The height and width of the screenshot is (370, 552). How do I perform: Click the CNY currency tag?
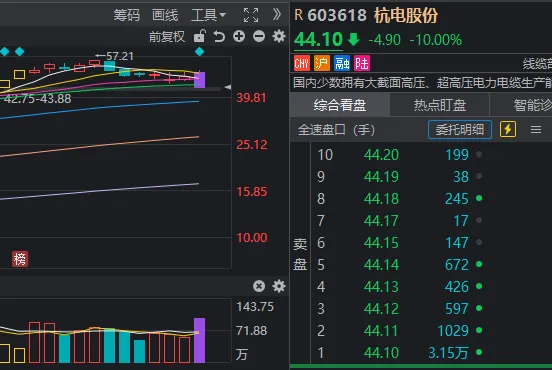click(302, 64)
